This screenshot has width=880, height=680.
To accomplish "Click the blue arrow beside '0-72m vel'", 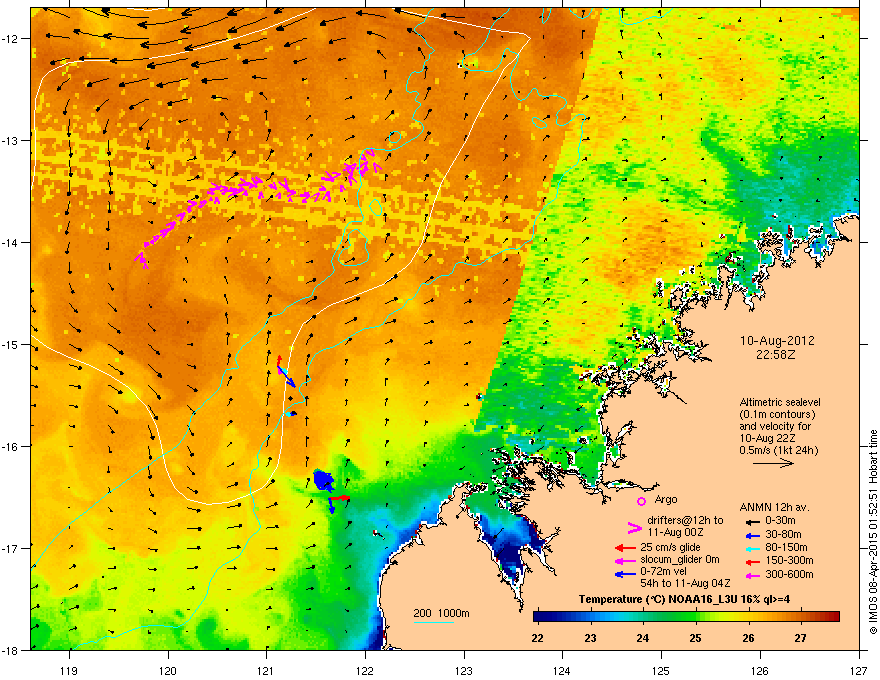I will click(625, 574).
